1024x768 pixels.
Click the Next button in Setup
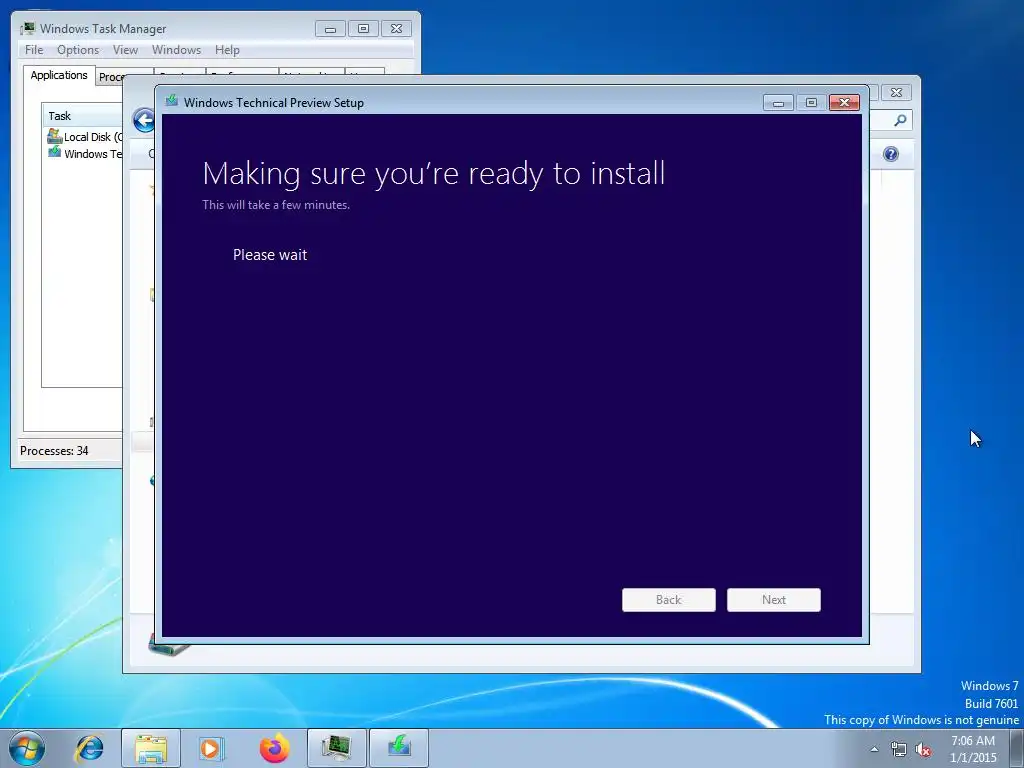pyautogui.click(x=773, y=600)
